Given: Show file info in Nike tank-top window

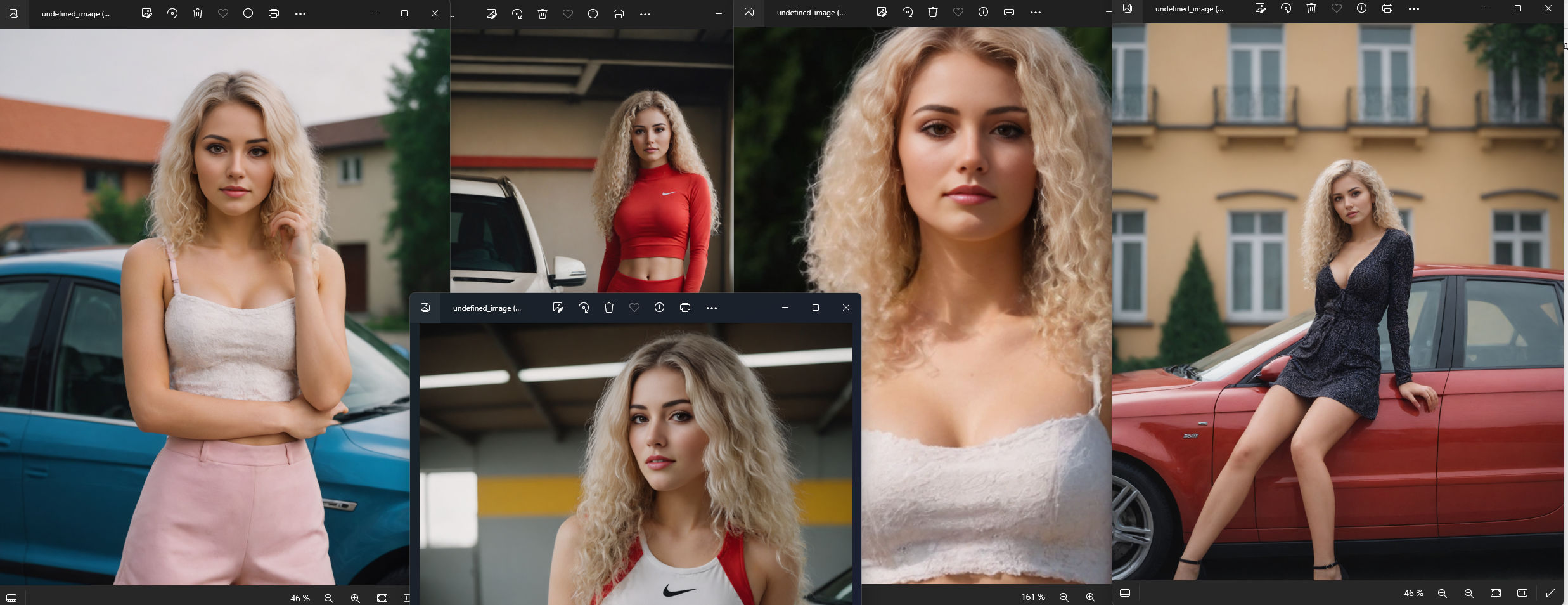Looking at the screenshot, I should tap(660, 308).
